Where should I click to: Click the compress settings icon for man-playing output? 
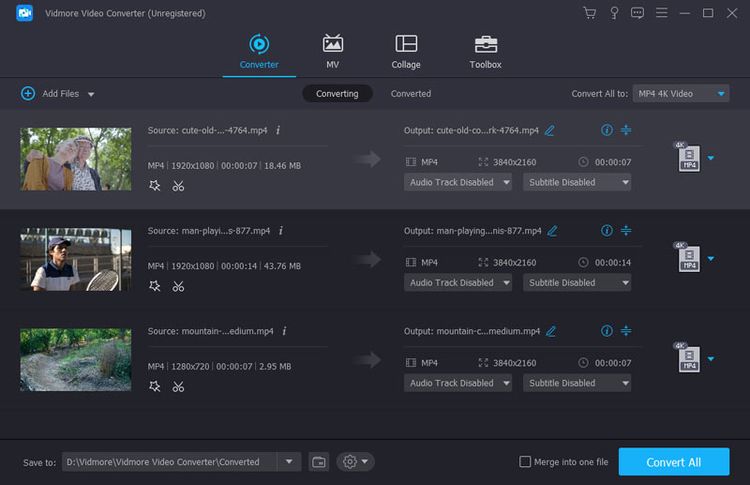(627, 231)
